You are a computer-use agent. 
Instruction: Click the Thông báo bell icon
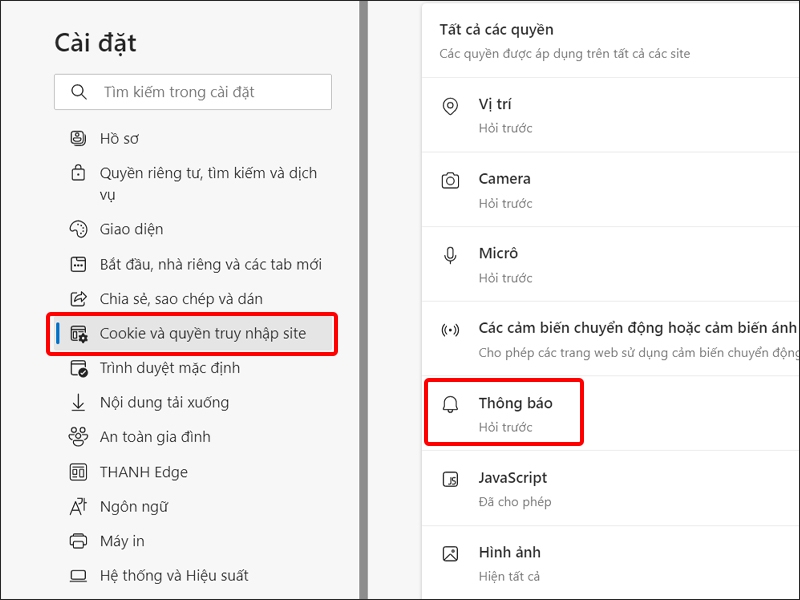click(x=451, y=402)
